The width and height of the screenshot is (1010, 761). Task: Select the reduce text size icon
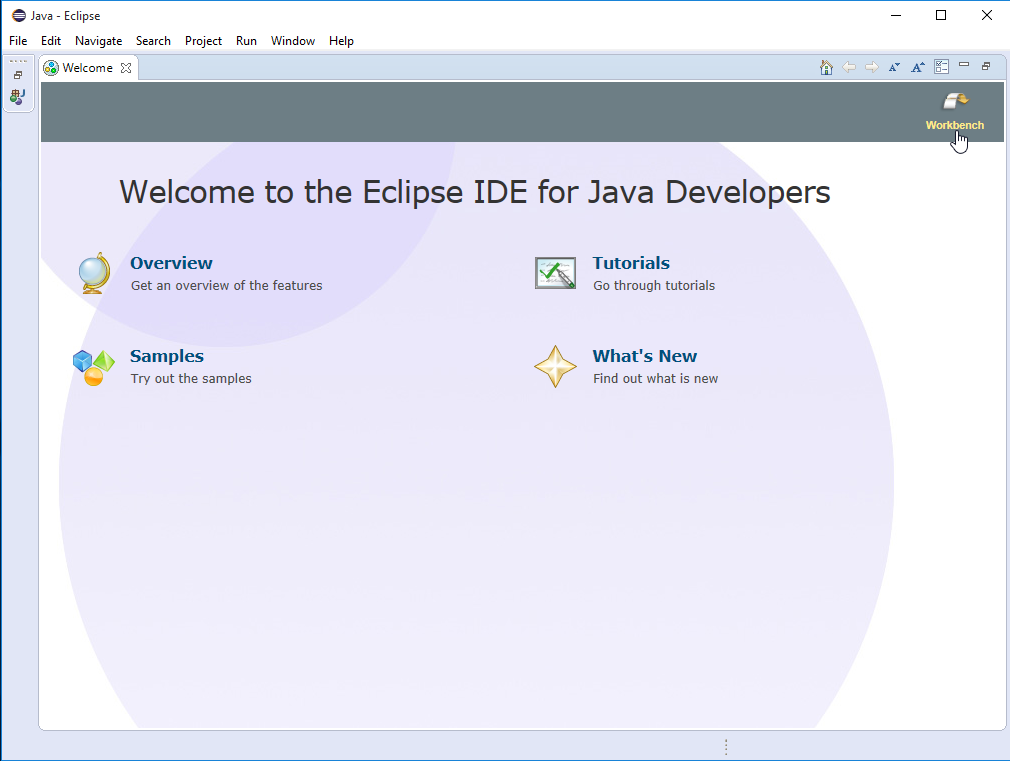tap(894, 66)
